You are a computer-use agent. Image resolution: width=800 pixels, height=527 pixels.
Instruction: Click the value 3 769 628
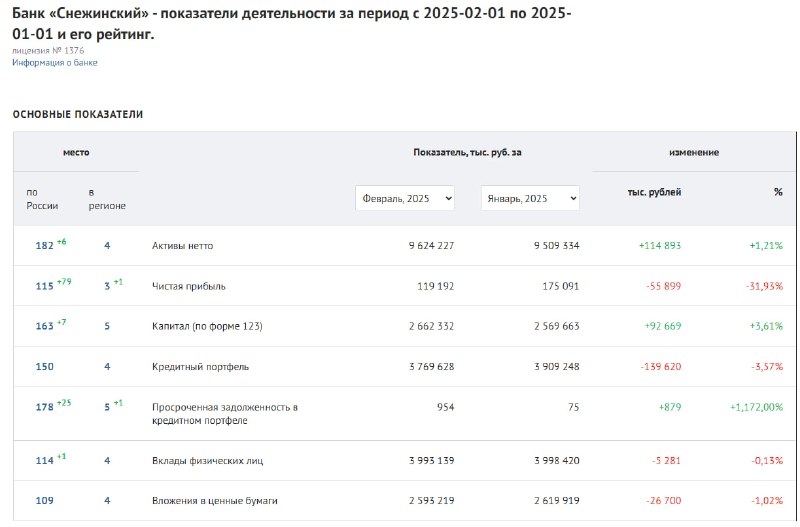[x=431, y=366]
